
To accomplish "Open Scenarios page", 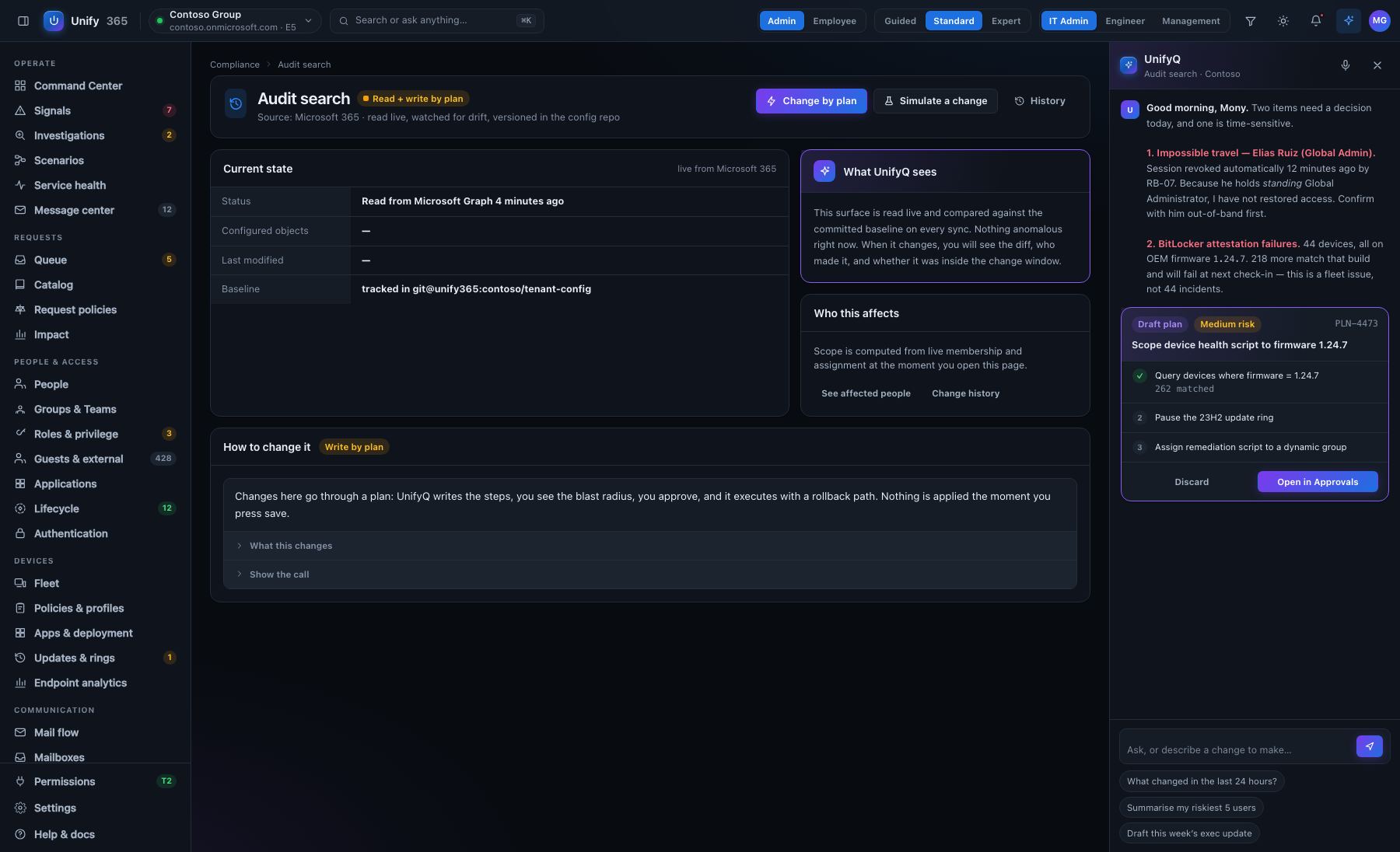I will coord(95,160).
